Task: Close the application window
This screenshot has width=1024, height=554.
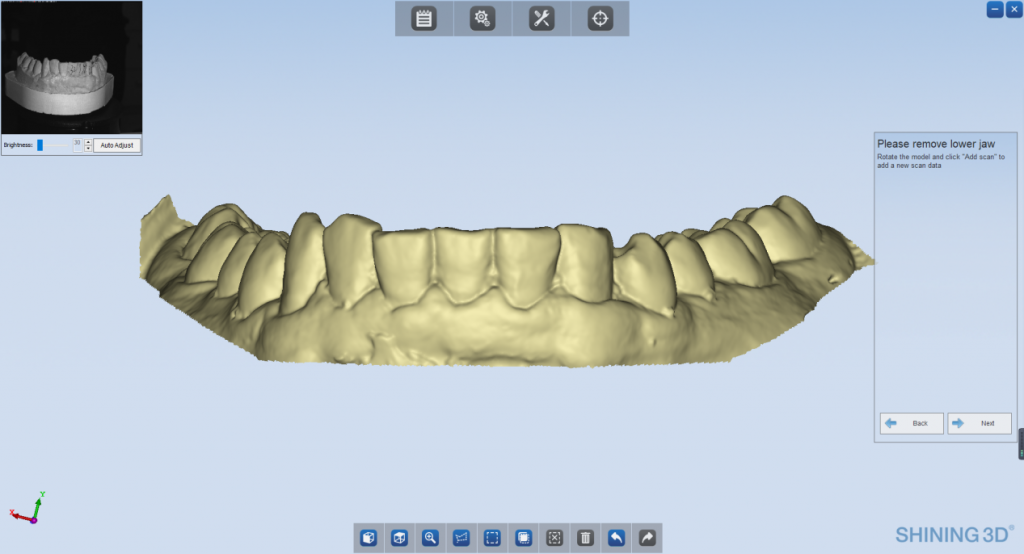Action: 1014,10
